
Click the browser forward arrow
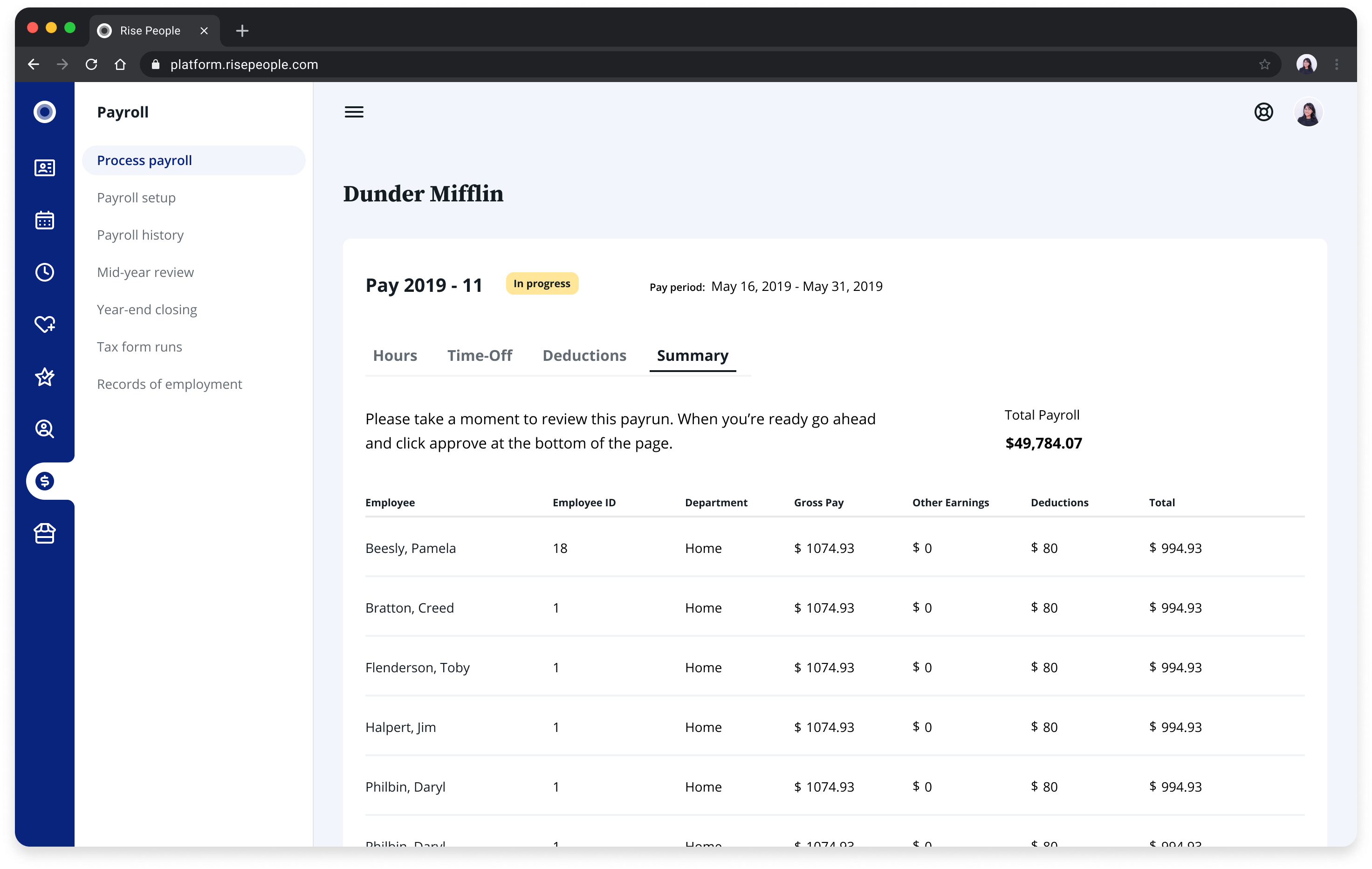click(x=62, y=64)
